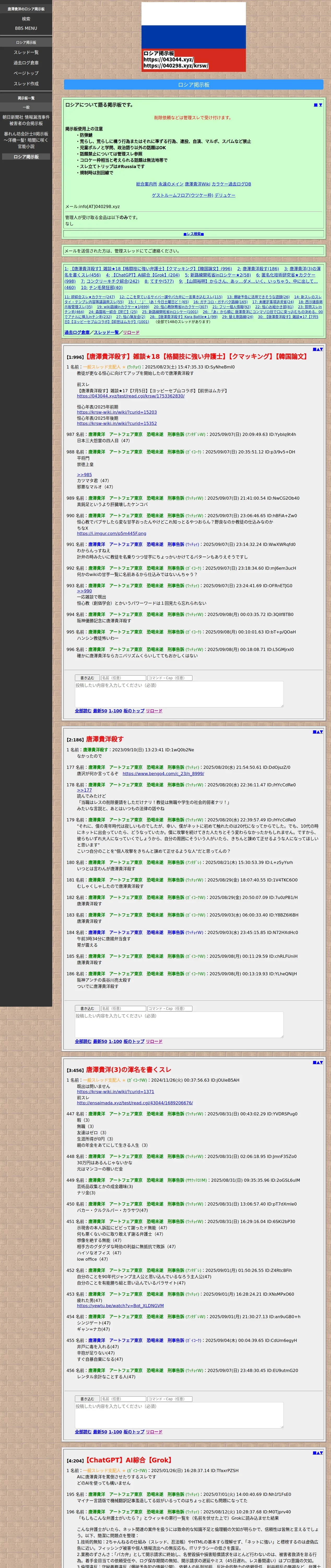The image size is (331, 1568).
Task: Open BBS MENU in the sidebar
Action: point(26,28)
